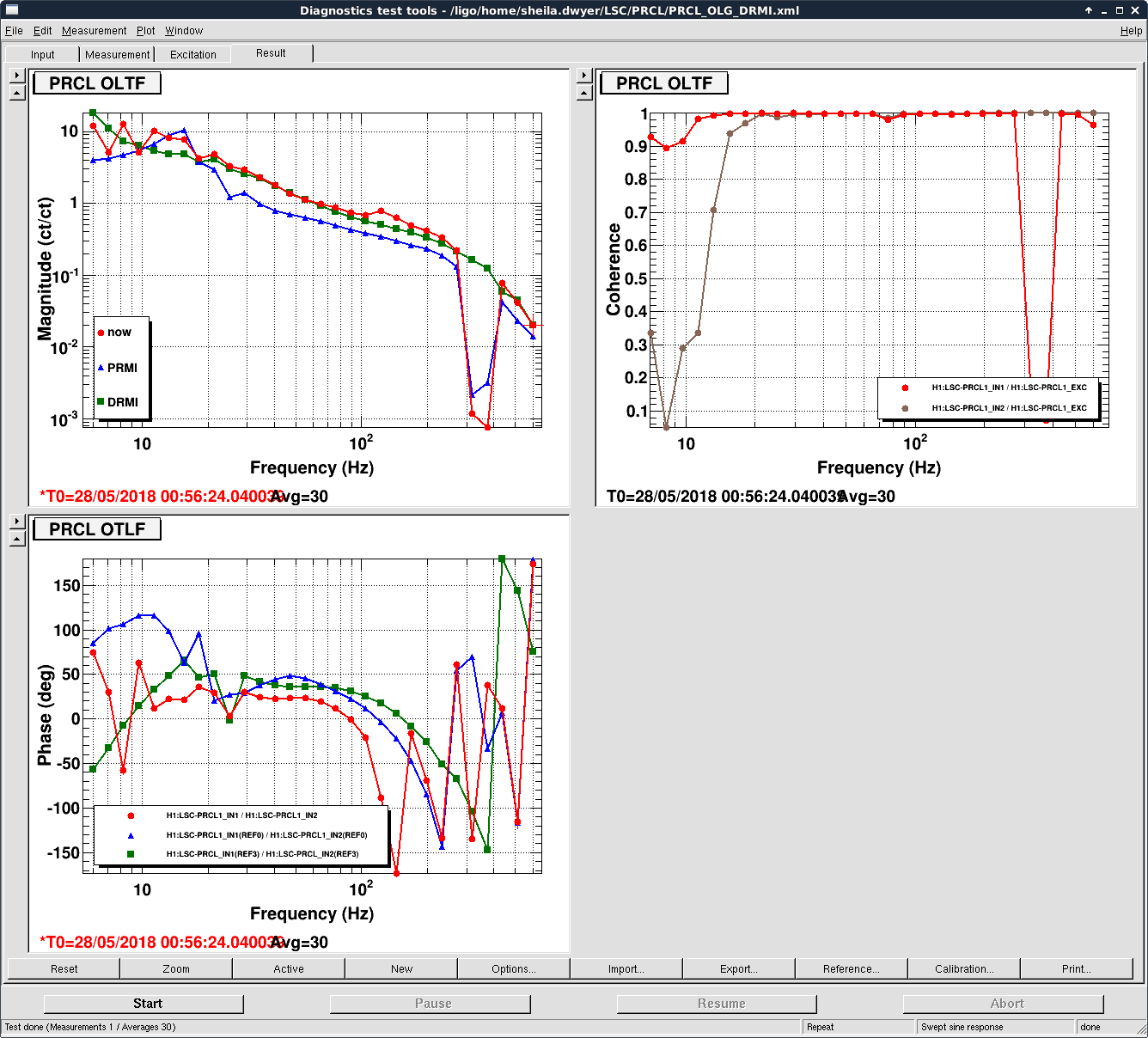Click the Export... button
The width and height of the screenshot is (1148, 1038).
click(738, 968)
